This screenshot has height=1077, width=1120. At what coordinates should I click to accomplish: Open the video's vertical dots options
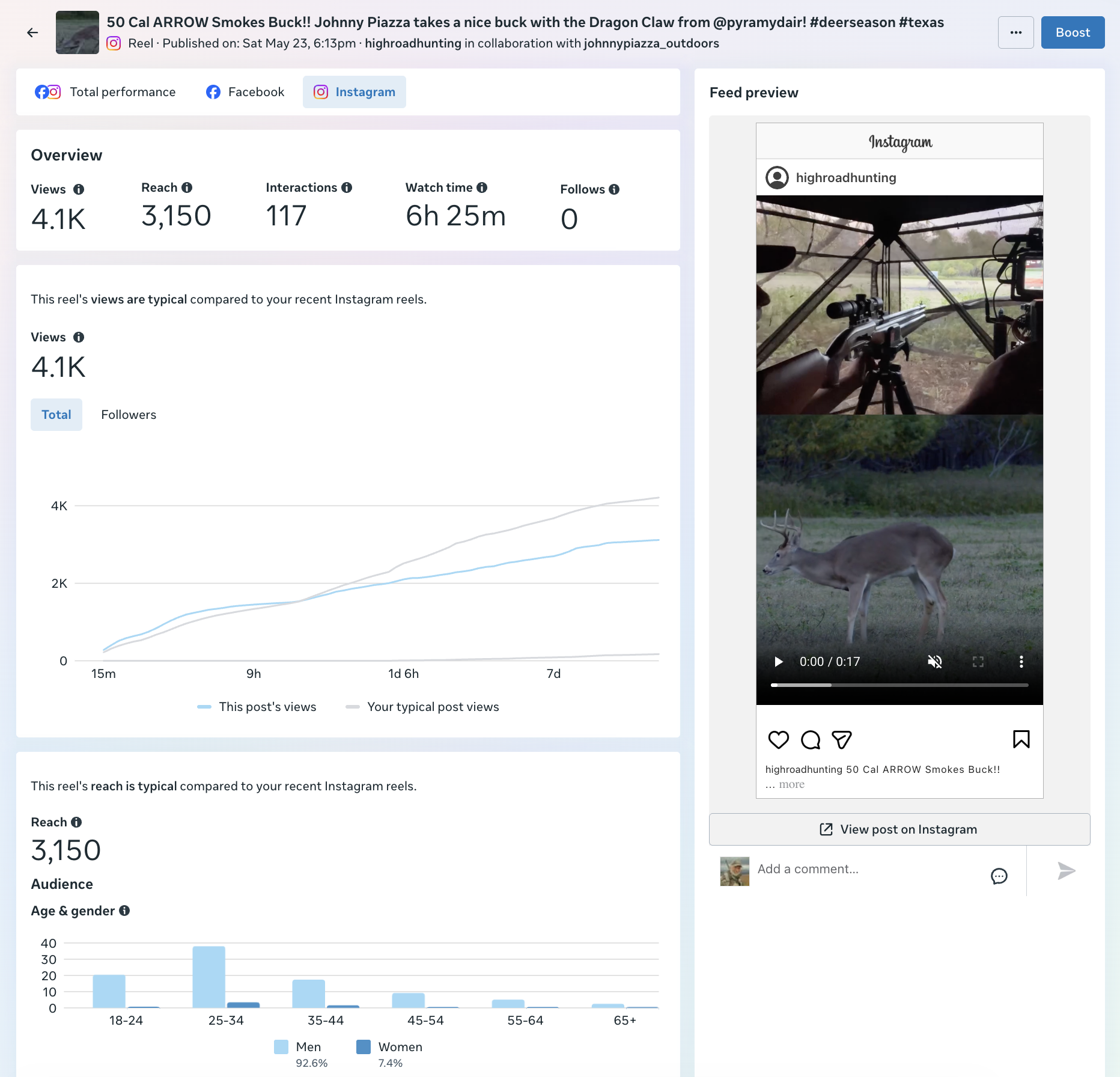coord(1021,662)
